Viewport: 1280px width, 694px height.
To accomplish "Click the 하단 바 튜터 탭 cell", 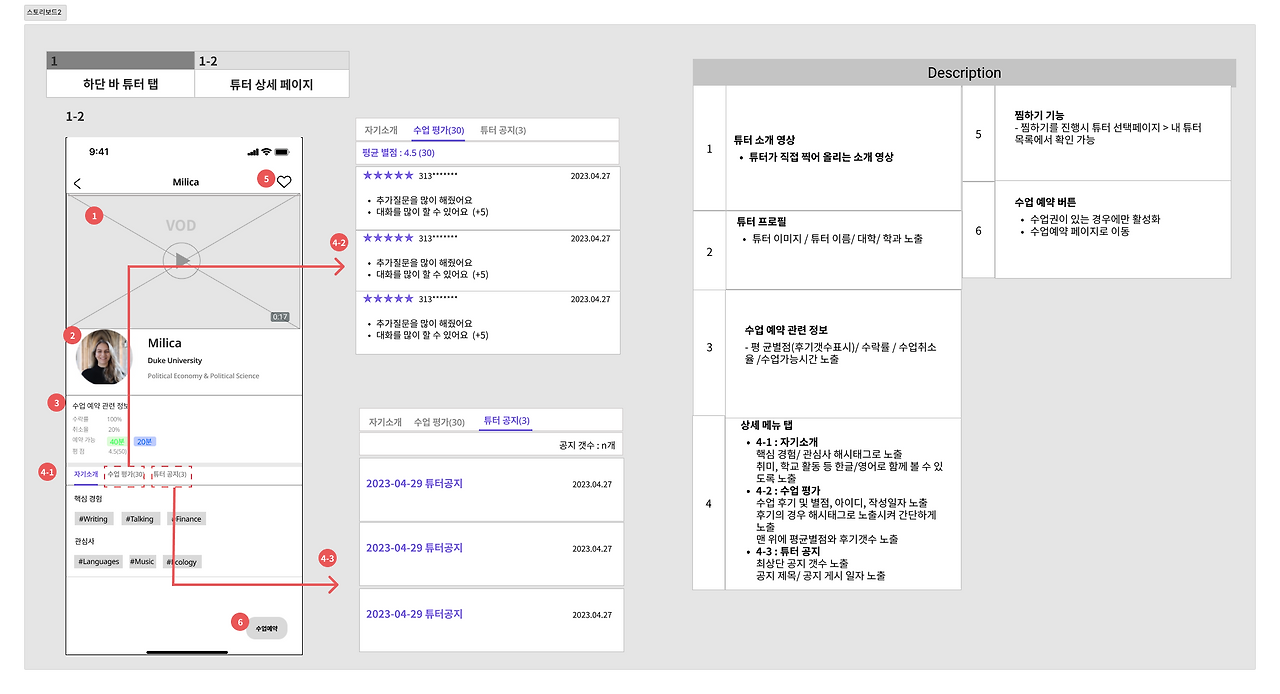I will (121, 84).
